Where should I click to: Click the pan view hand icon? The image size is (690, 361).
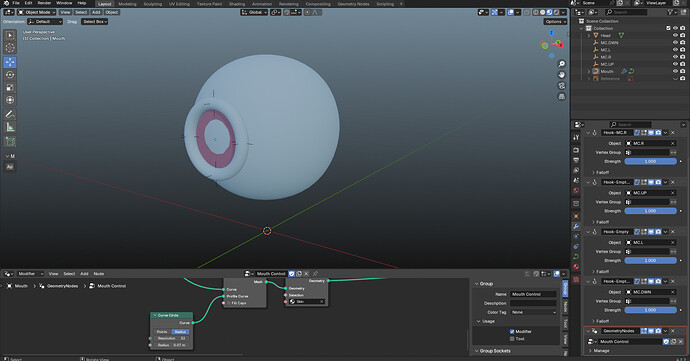point(562,75)
